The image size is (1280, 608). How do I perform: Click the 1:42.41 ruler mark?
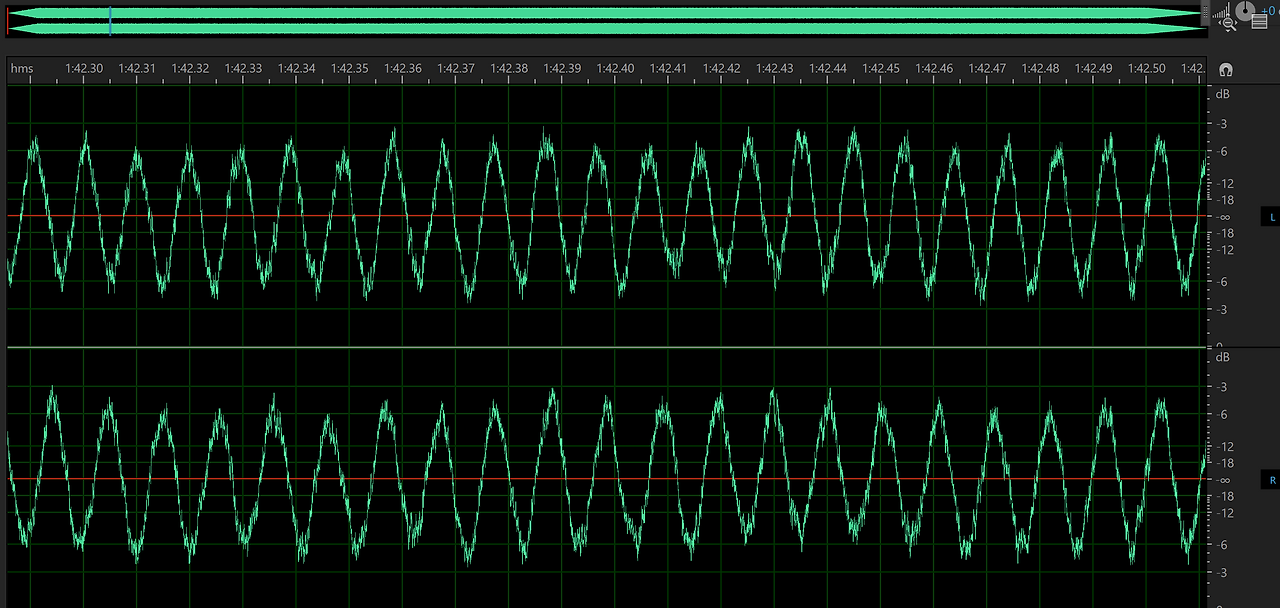[x=668, y=69]
